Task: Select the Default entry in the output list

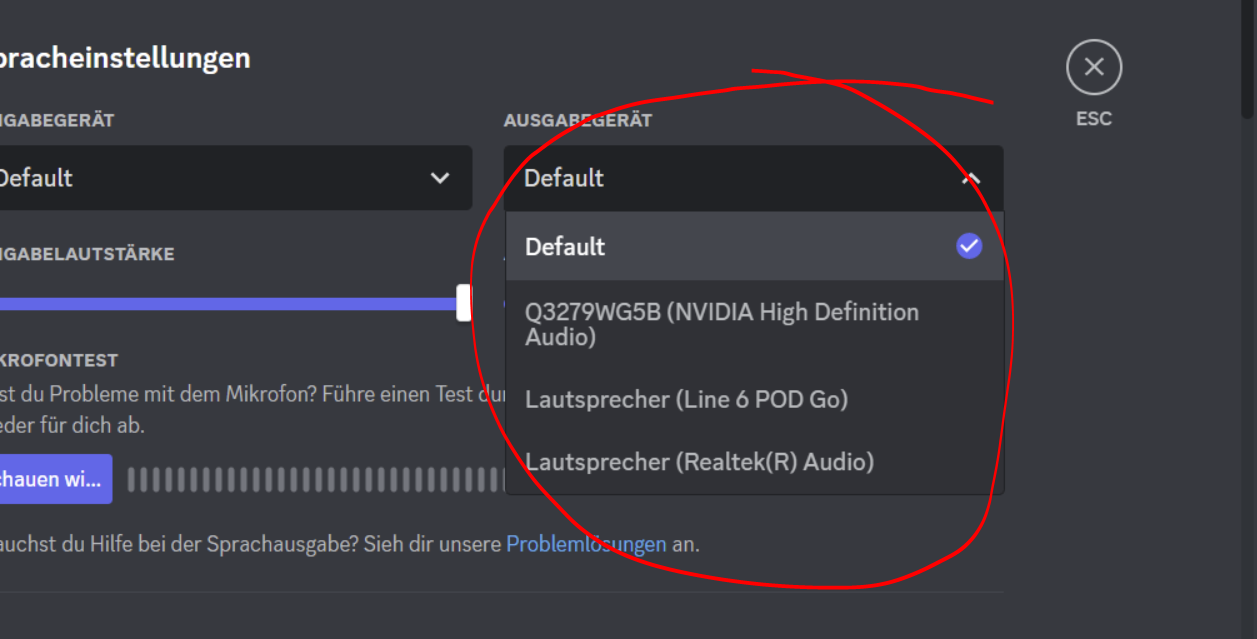Action: (755, 246)
